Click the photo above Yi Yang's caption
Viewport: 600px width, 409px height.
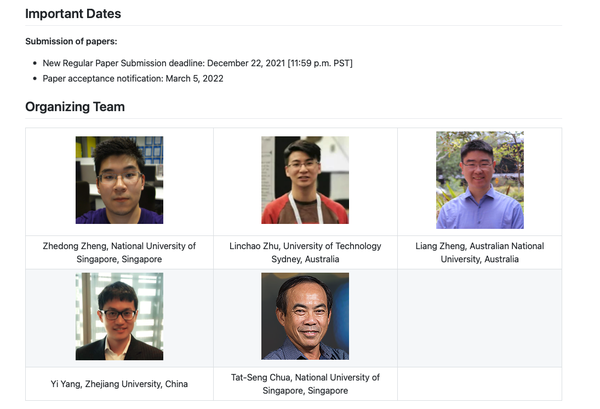tap(119, 316)
